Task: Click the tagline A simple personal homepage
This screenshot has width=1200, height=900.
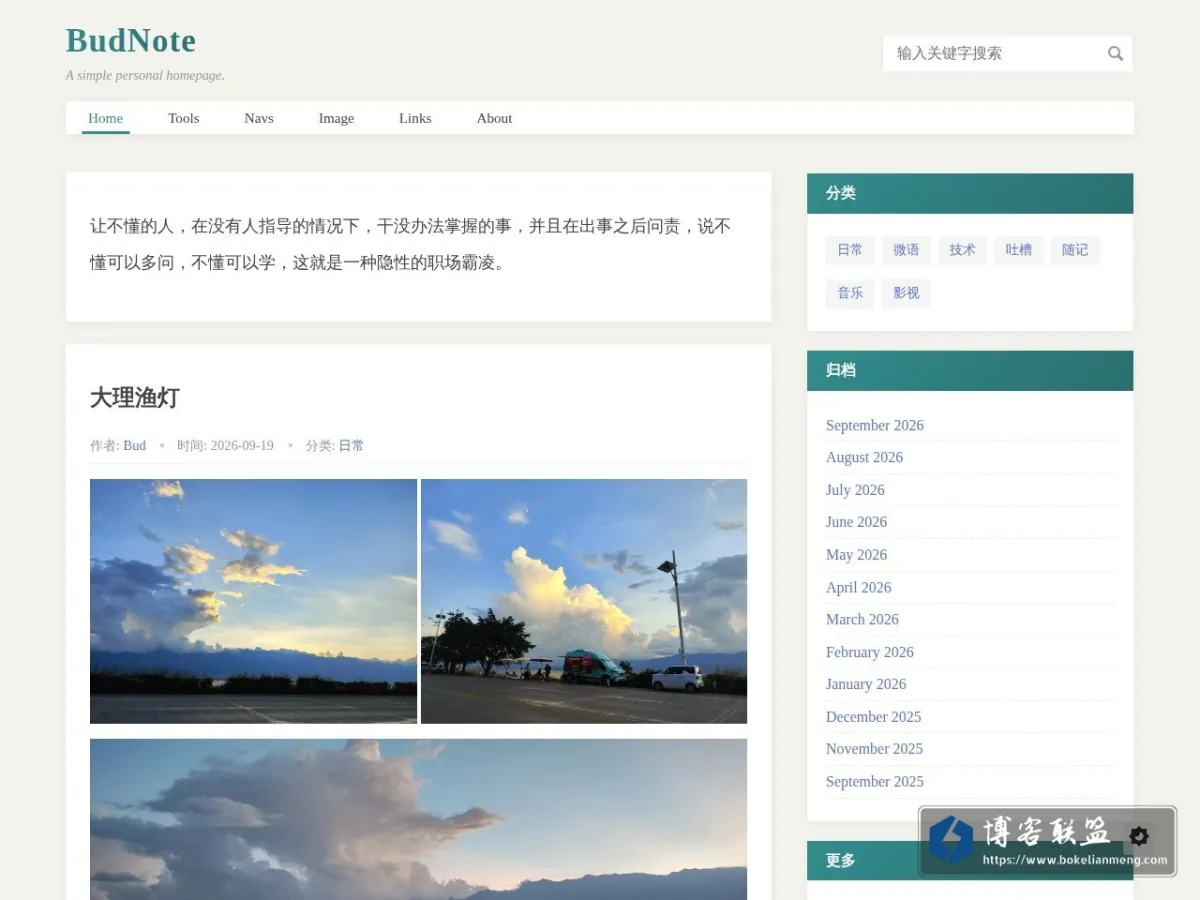Action: [145, 76]
